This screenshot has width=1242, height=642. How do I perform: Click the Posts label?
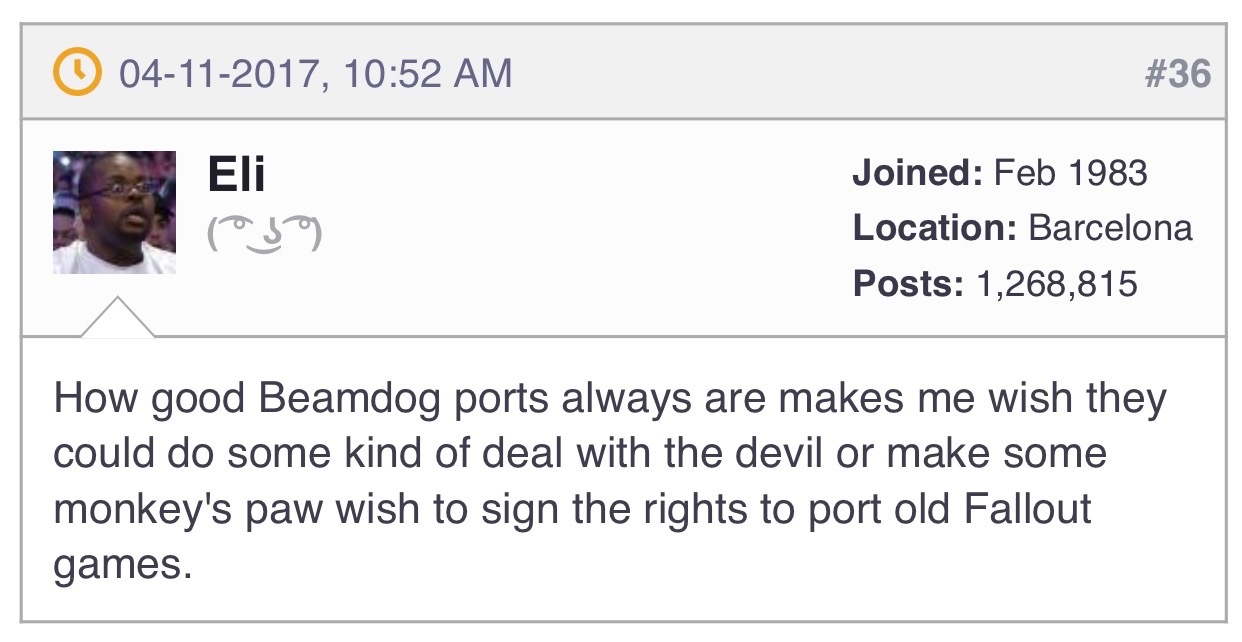point(908,283)
